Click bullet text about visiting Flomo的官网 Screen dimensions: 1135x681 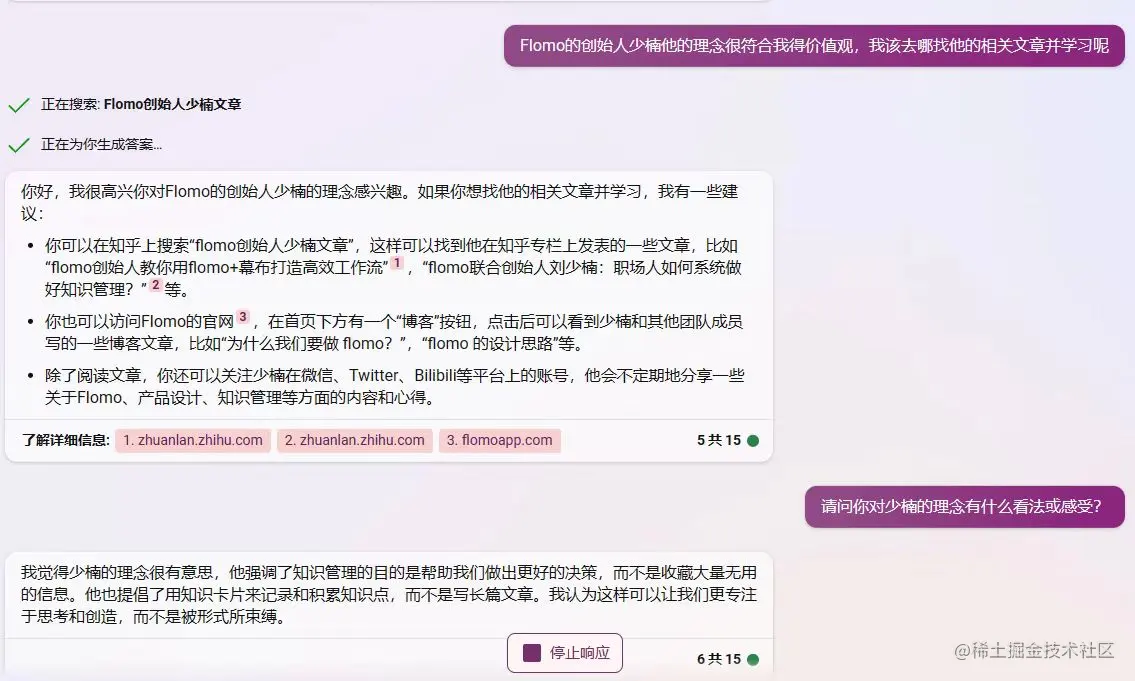coord(393,332)
